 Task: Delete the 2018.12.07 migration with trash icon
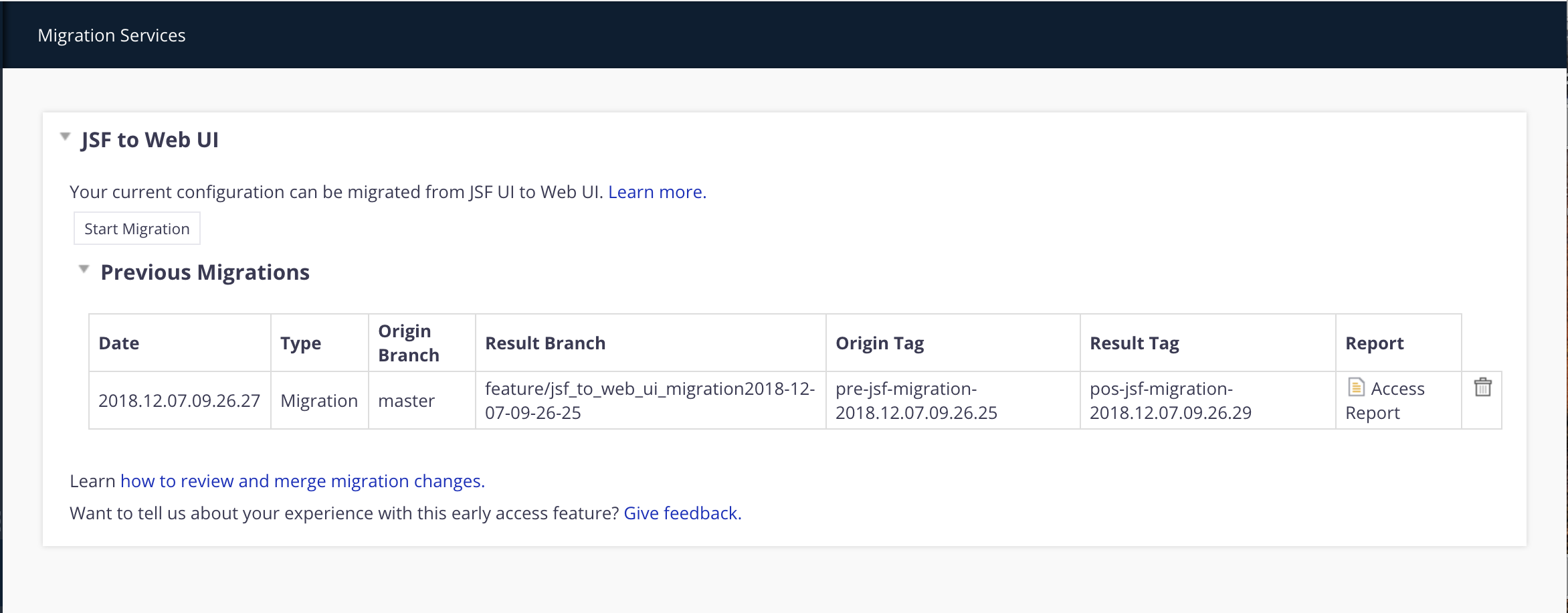click(x=1482, y=387)
